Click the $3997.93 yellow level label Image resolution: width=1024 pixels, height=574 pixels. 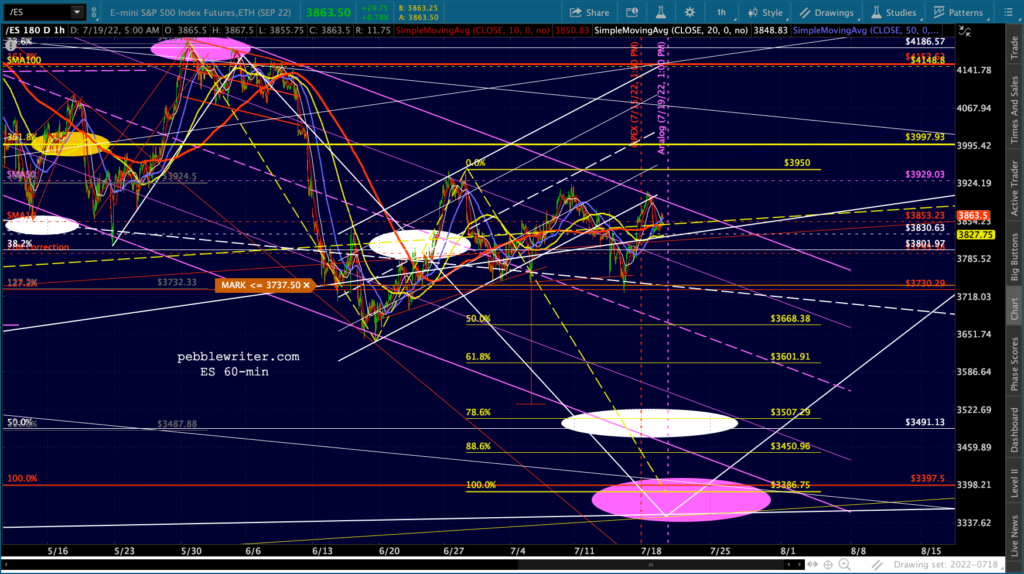tap(925, 136)
